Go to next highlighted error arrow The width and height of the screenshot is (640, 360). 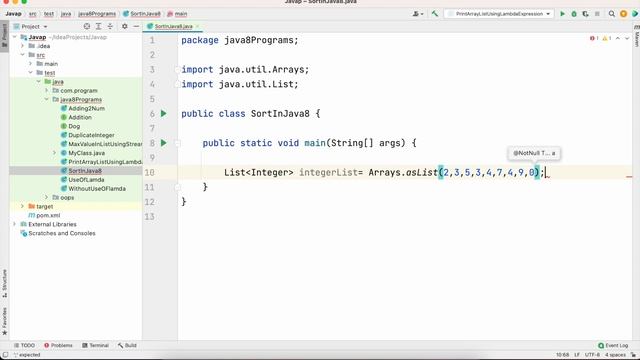coord(627,38)
